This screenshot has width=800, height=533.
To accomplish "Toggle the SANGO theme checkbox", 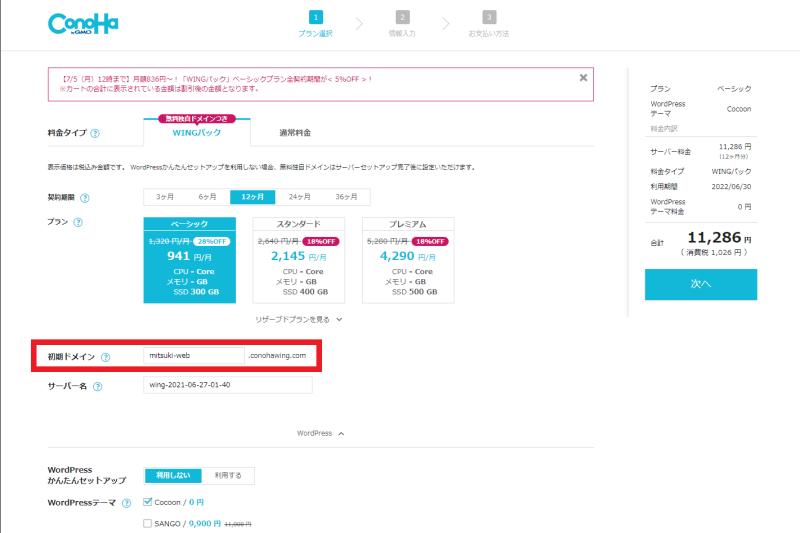I will pyautogui.click(x=147, y=523).
